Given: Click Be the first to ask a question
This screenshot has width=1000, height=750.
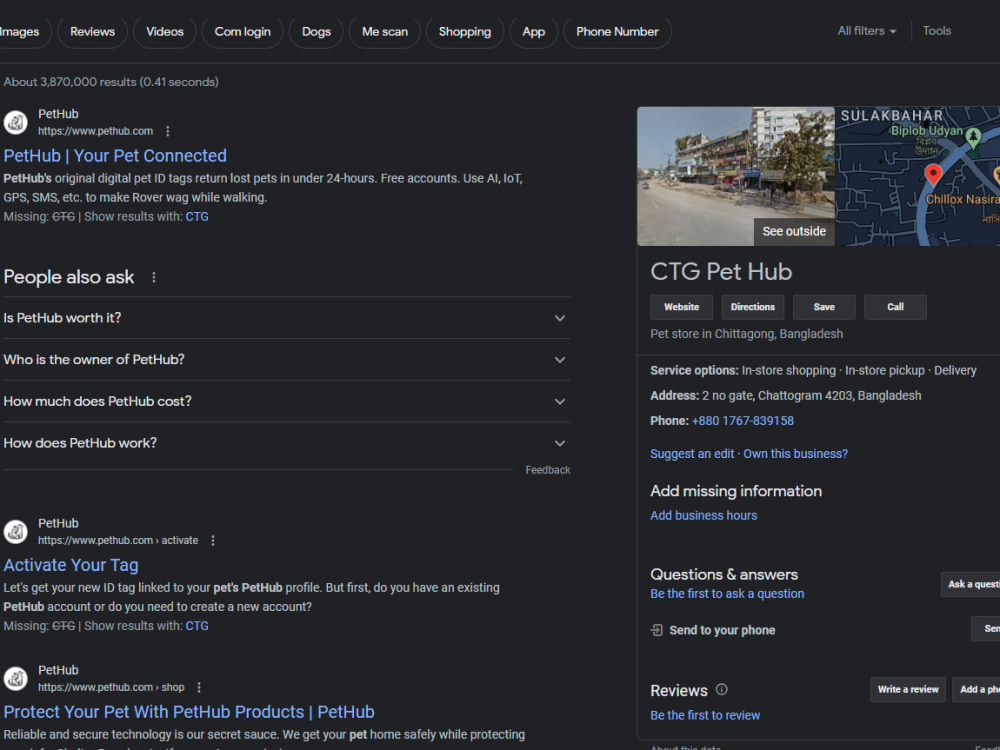Looking at the screenshot, I should (727, 594).
